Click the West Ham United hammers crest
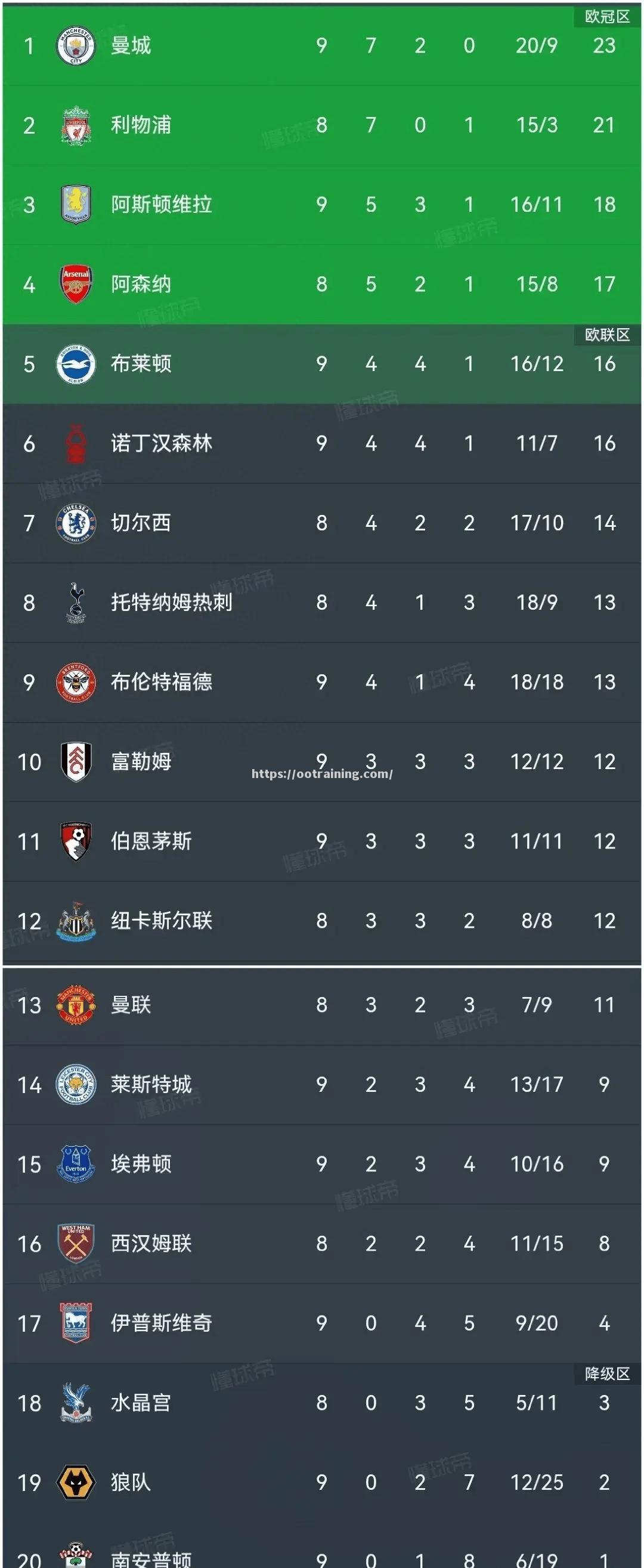 [75, 1243]
